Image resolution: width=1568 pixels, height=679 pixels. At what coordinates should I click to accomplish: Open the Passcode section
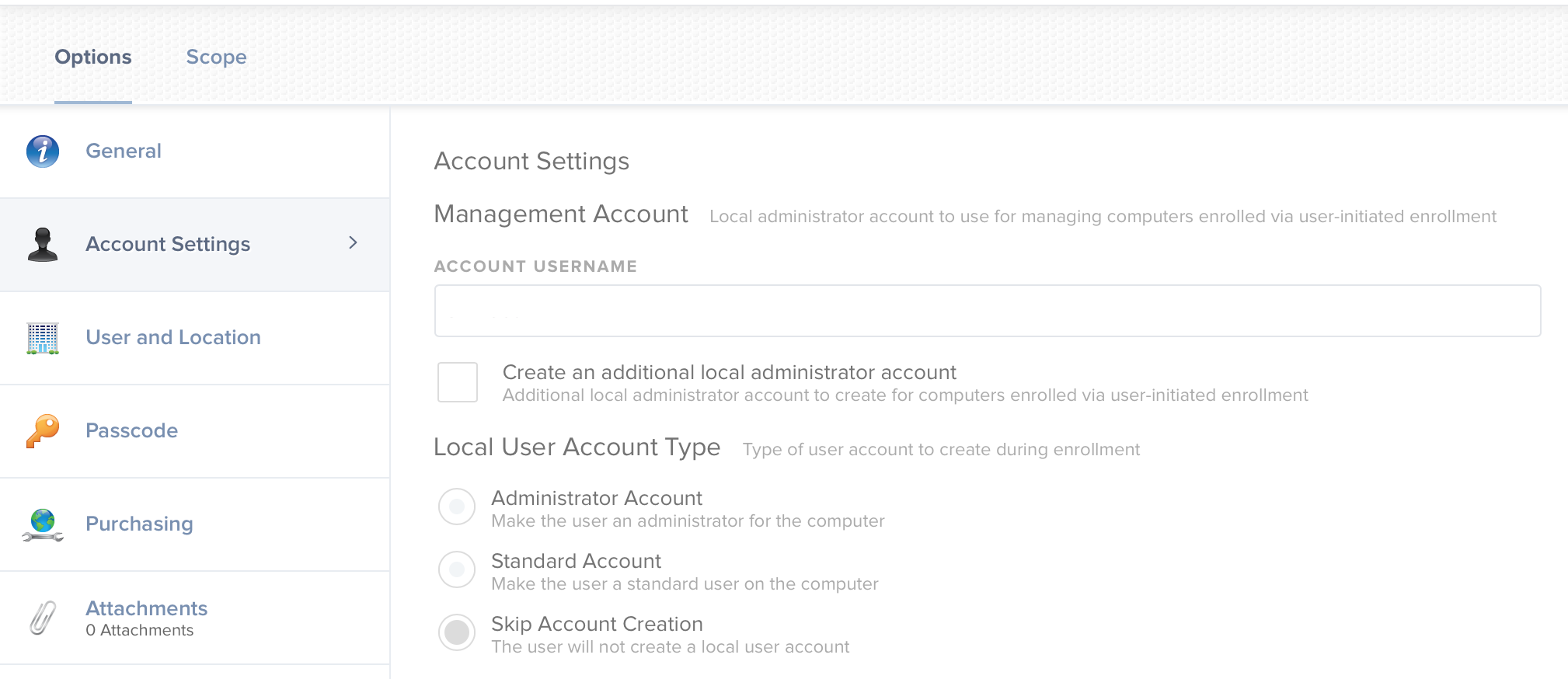point(194,431)
